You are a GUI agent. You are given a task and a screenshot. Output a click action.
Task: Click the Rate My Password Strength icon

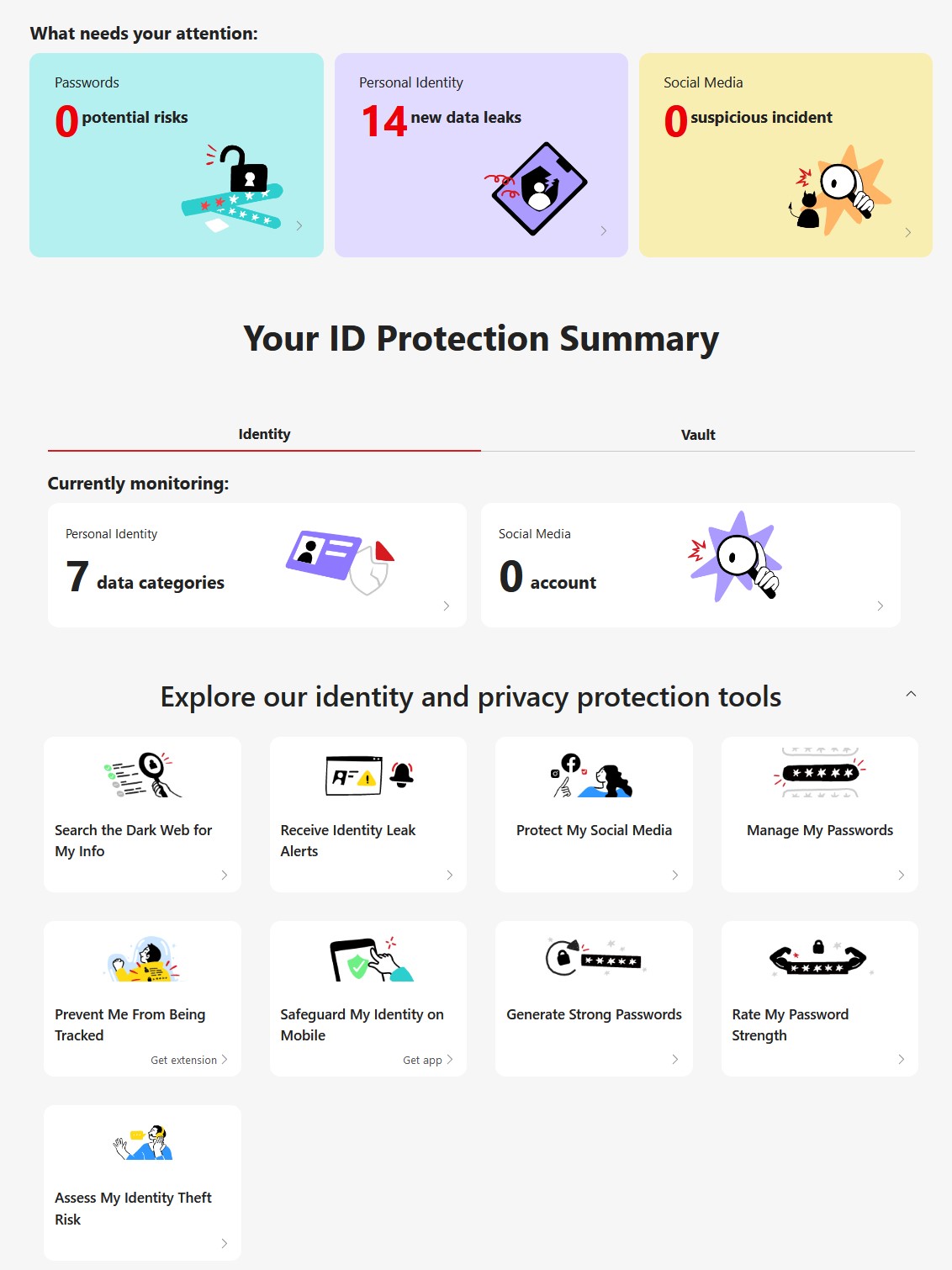click(819, 959)
